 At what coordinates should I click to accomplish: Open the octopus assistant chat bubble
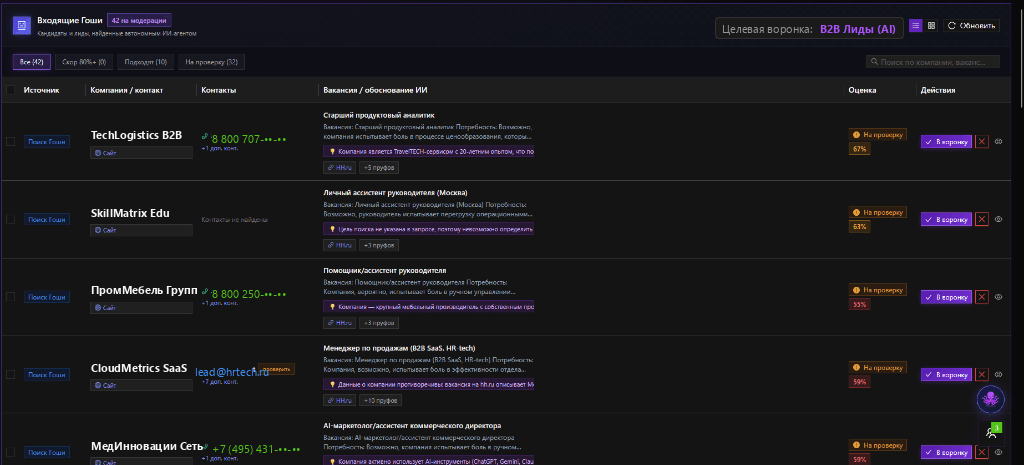tap(990, 399)
